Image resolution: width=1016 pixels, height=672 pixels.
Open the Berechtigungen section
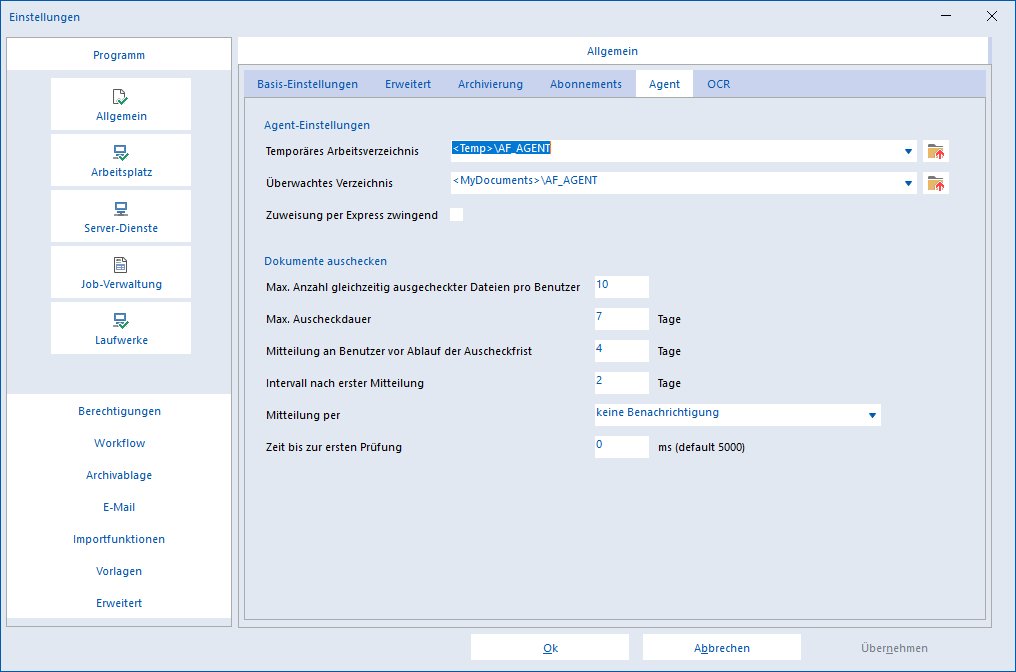click(x=119, y=411)
